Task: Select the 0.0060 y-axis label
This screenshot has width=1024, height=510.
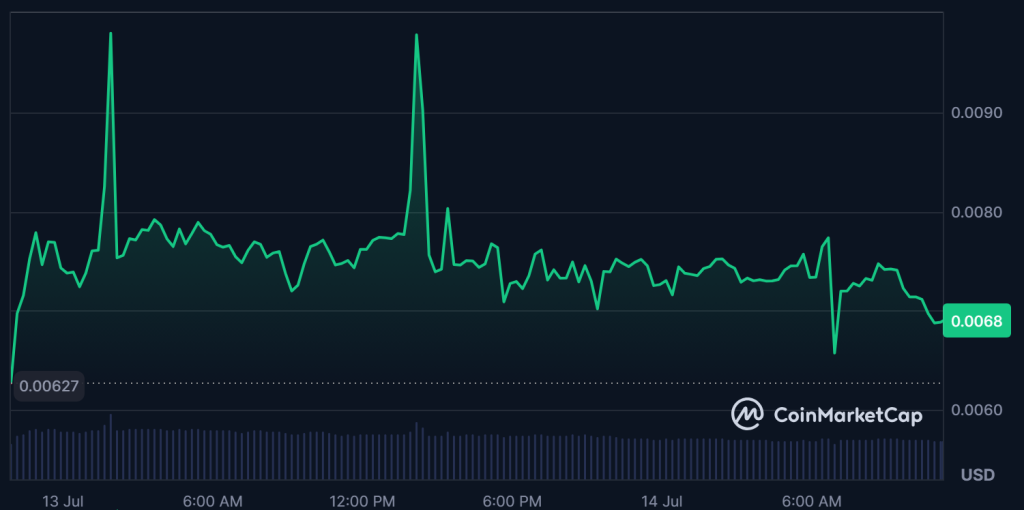Action: click(975, 410)
